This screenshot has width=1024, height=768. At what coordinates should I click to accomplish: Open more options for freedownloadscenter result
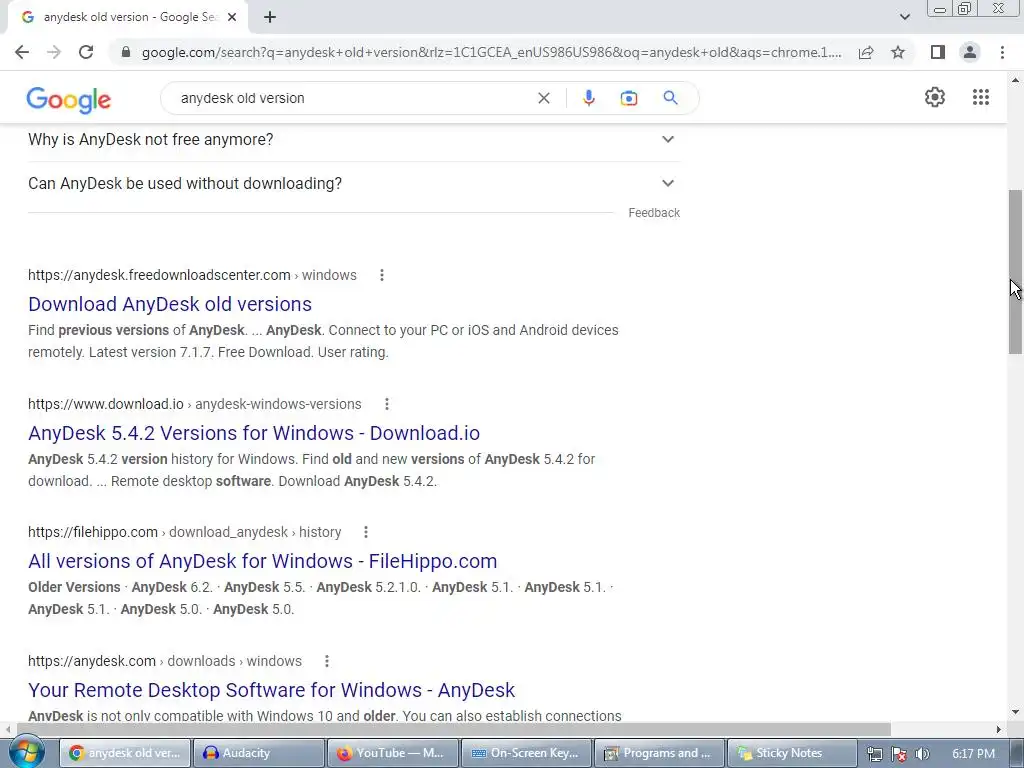(x=382, y=275)
